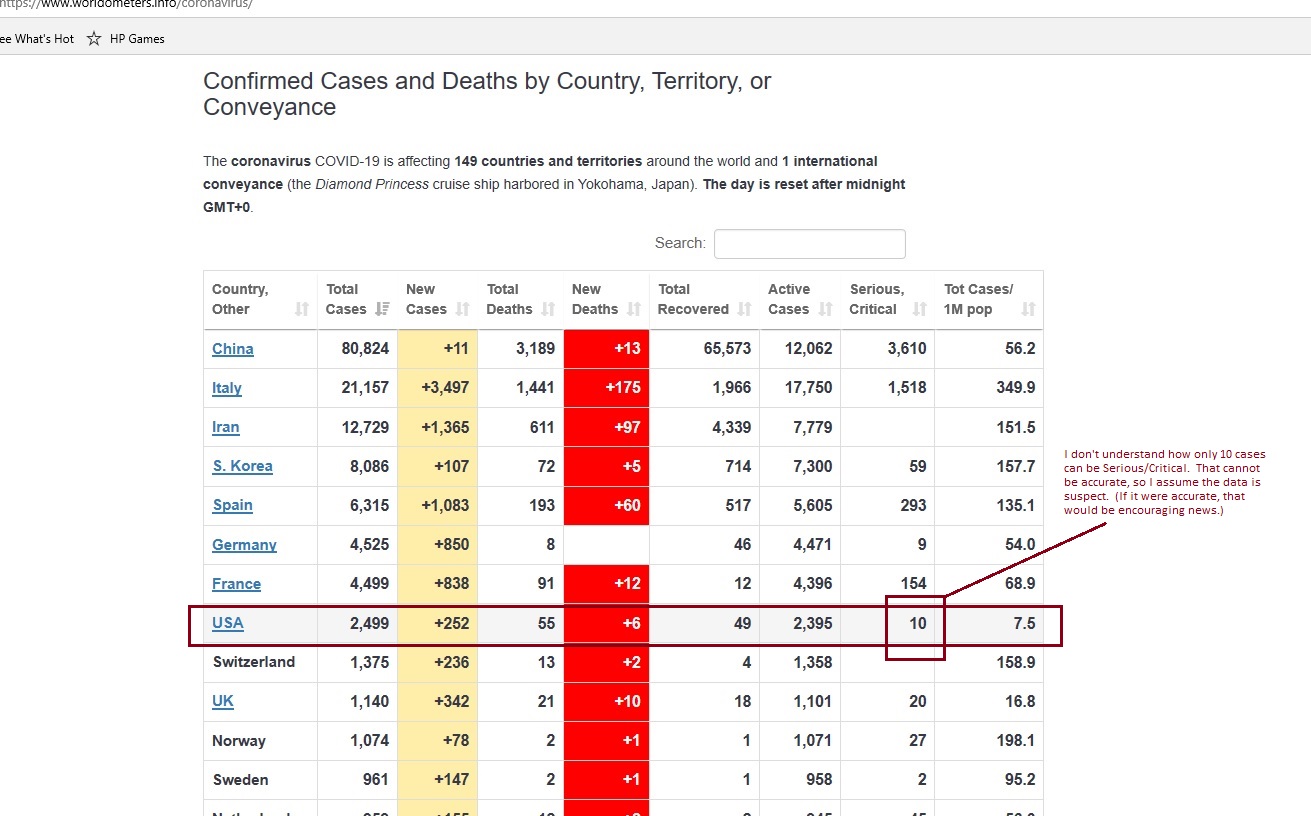Click the Serious, Critical sort icon

(919, 310)
